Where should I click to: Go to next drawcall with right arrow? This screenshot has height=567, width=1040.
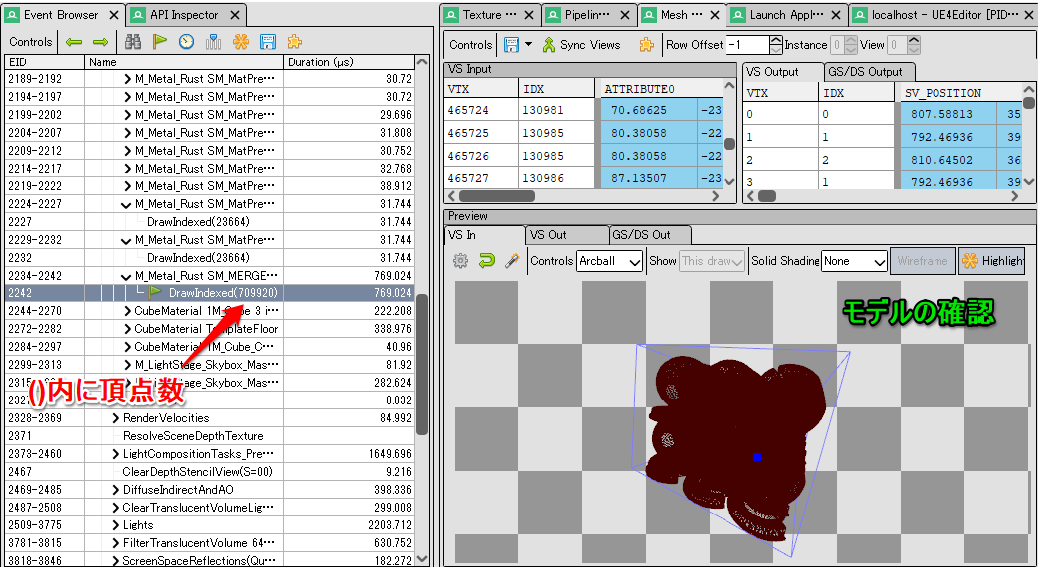tap(100, 42)
